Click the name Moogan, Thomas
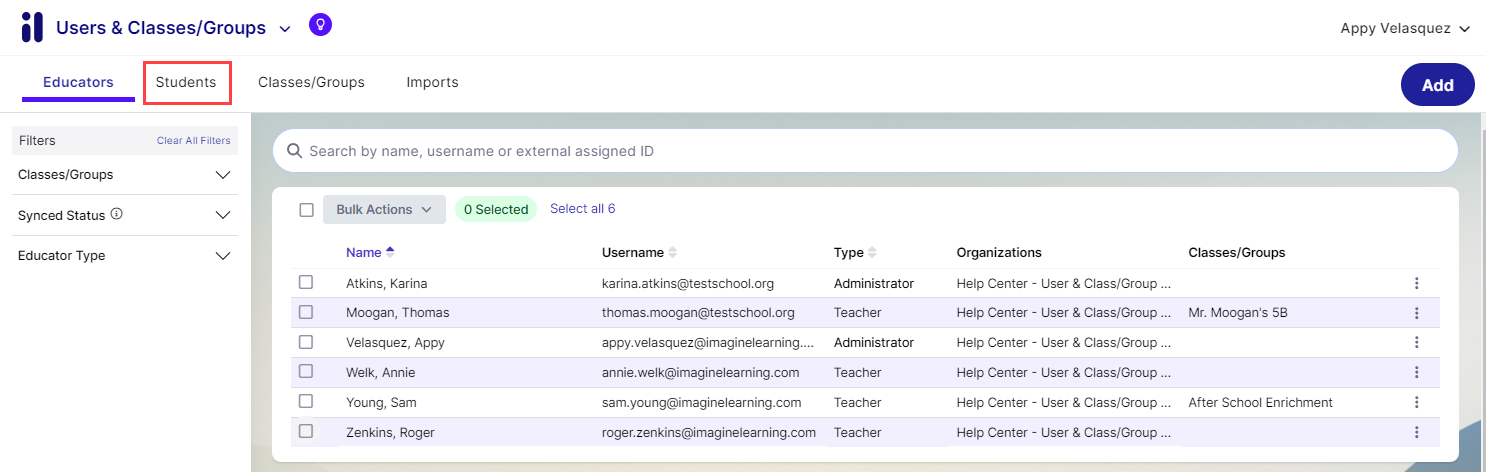Viewport: 1486px width, 472px height. coord(398,313)
